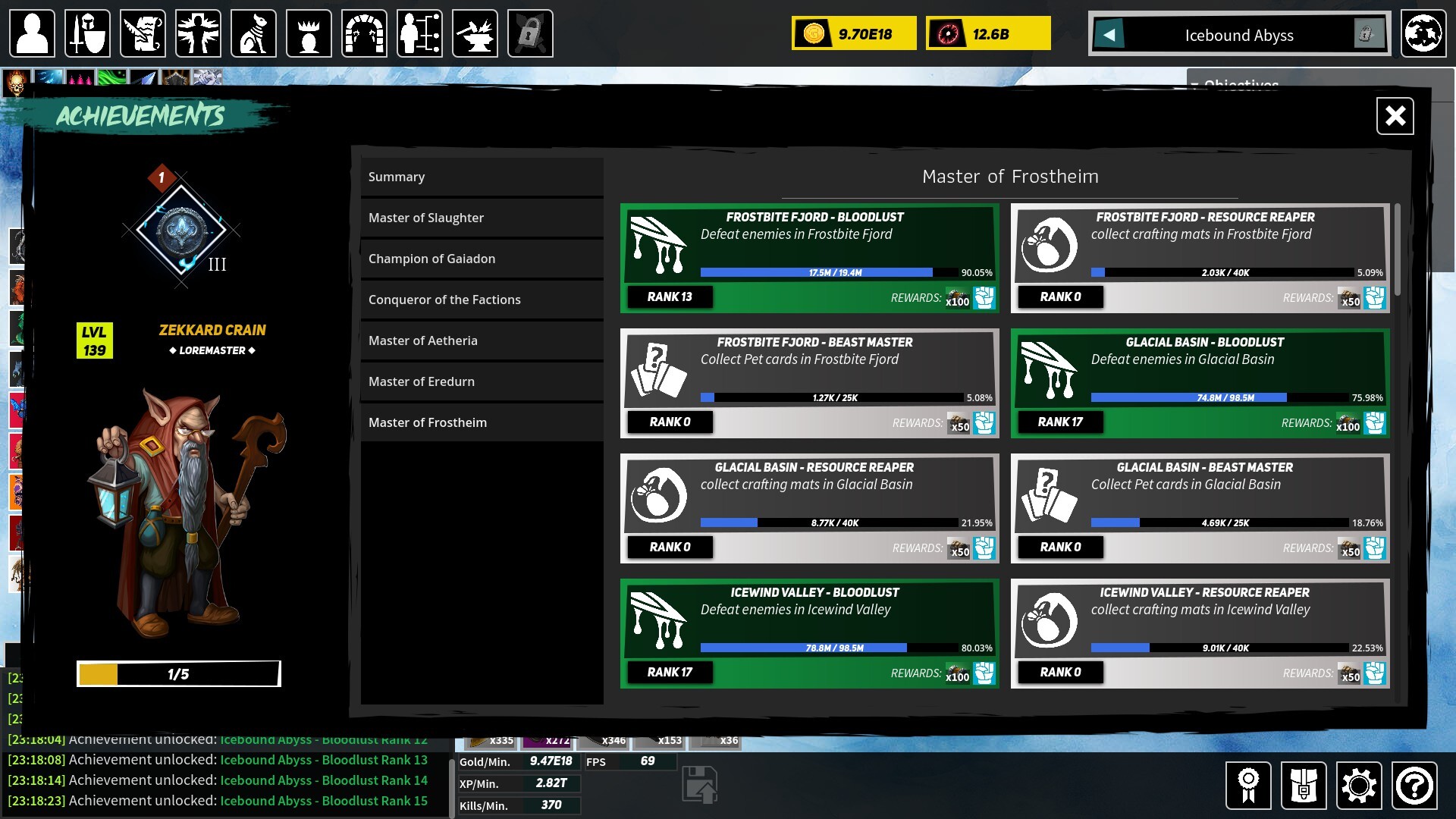Viewport: 1456px width, 819px height.
Task: Click the cat pets icon
Action: tap(253, 33)
